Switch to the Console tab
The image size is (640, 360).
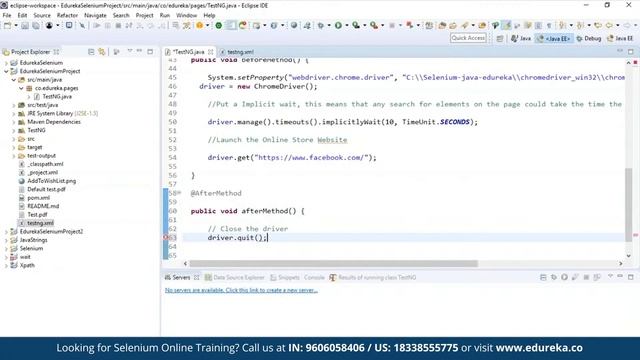coord(314,277)
